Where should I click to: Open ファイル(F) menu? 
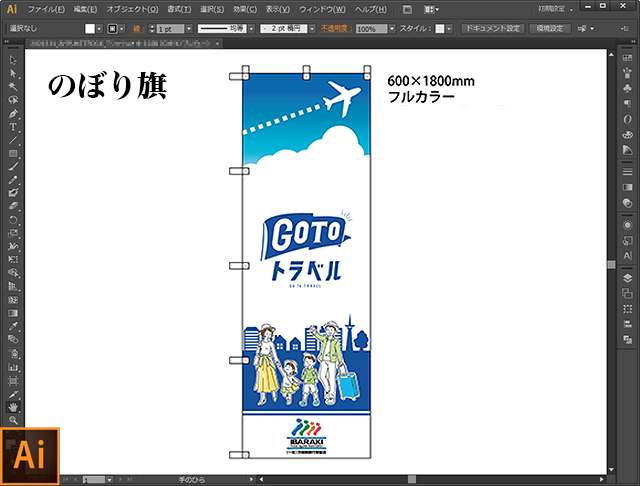[x=46, y=9]
